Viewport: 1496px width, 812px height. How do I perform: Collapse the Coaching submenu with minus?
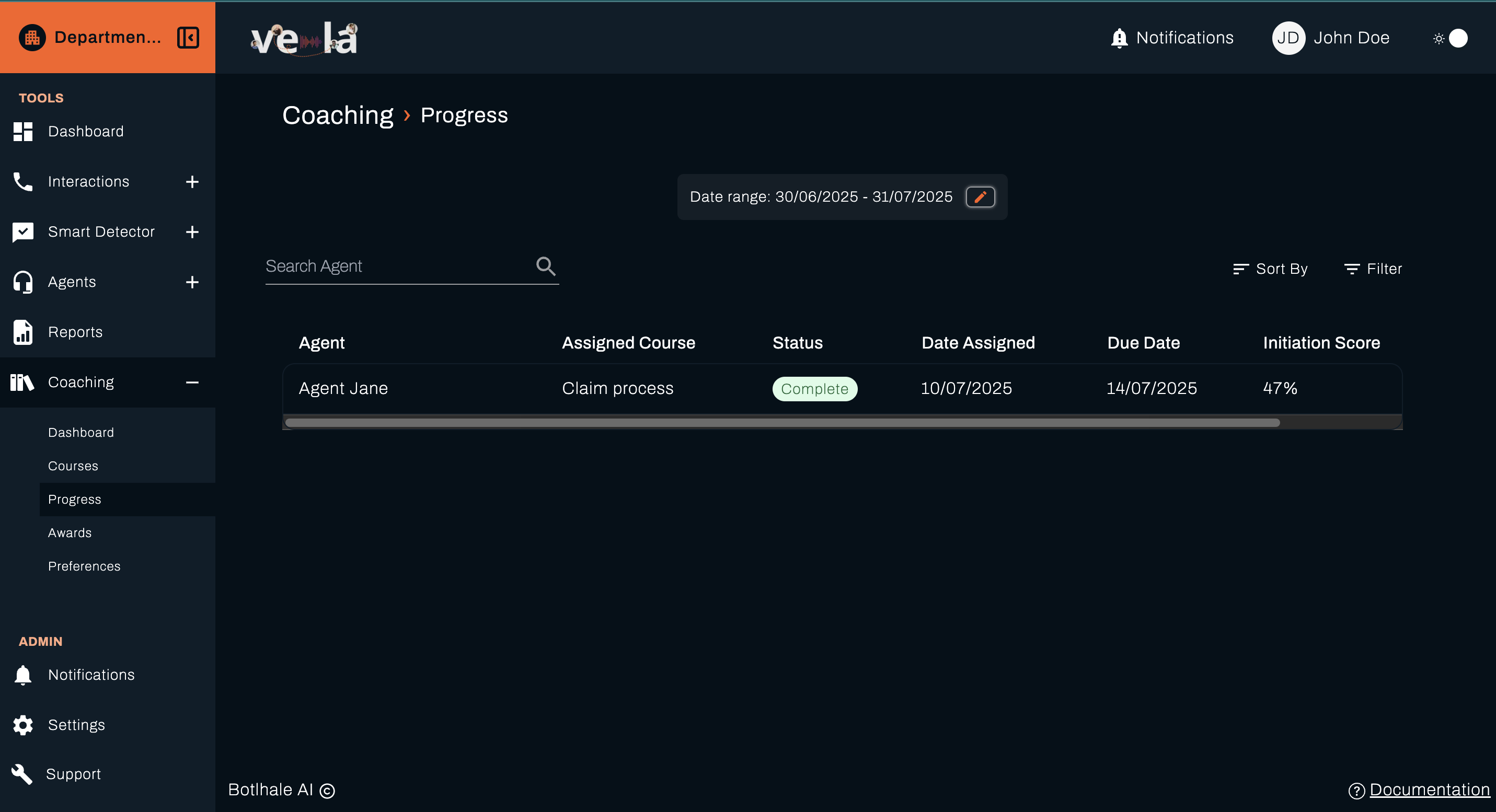(192, 383)
